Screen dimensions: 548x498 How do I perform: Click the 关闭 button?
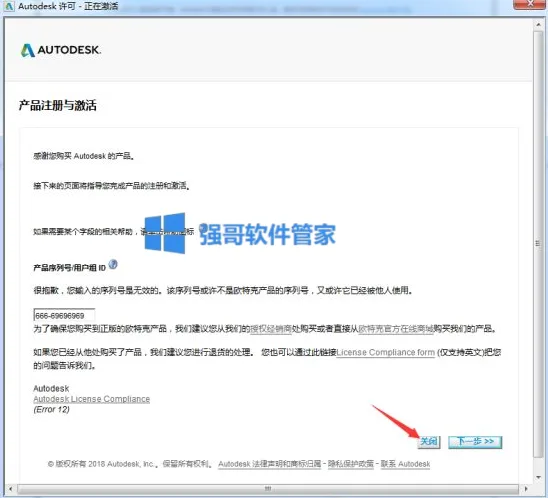[x=428, y=442]
